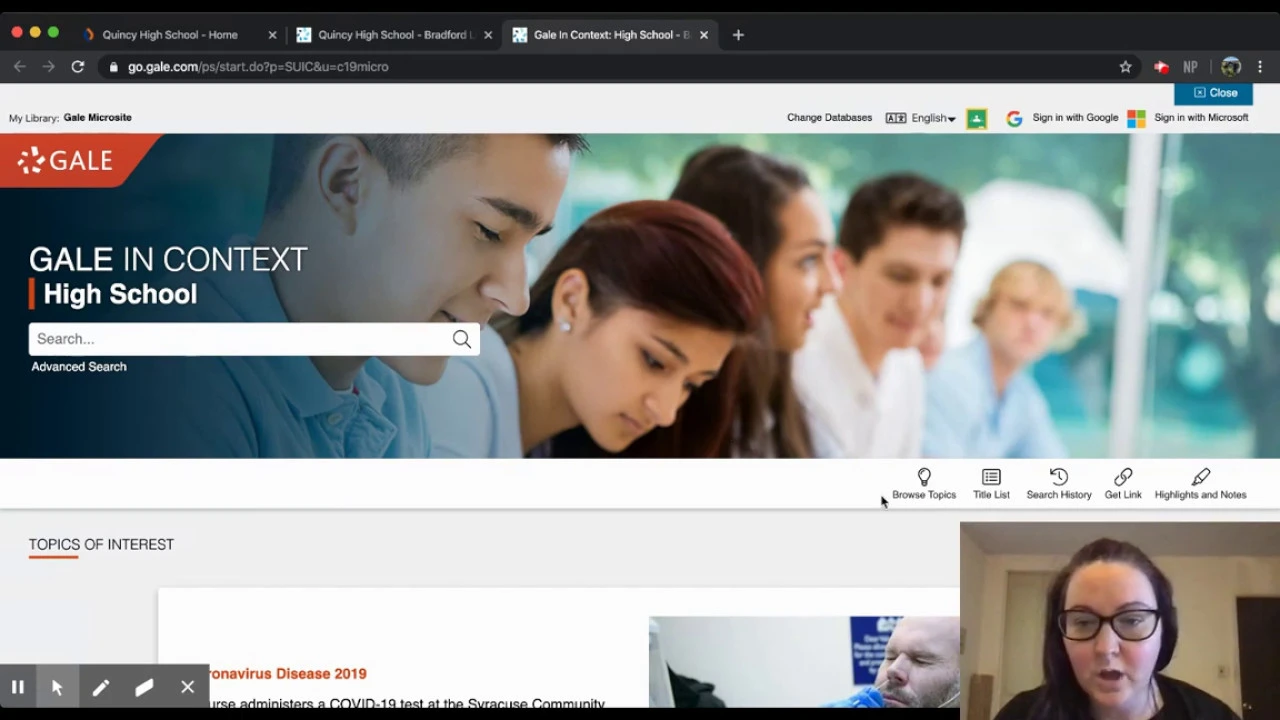Click the red extension icon in toolbar
Viewport: 1280px width, 720px height.
point(1161,67)
